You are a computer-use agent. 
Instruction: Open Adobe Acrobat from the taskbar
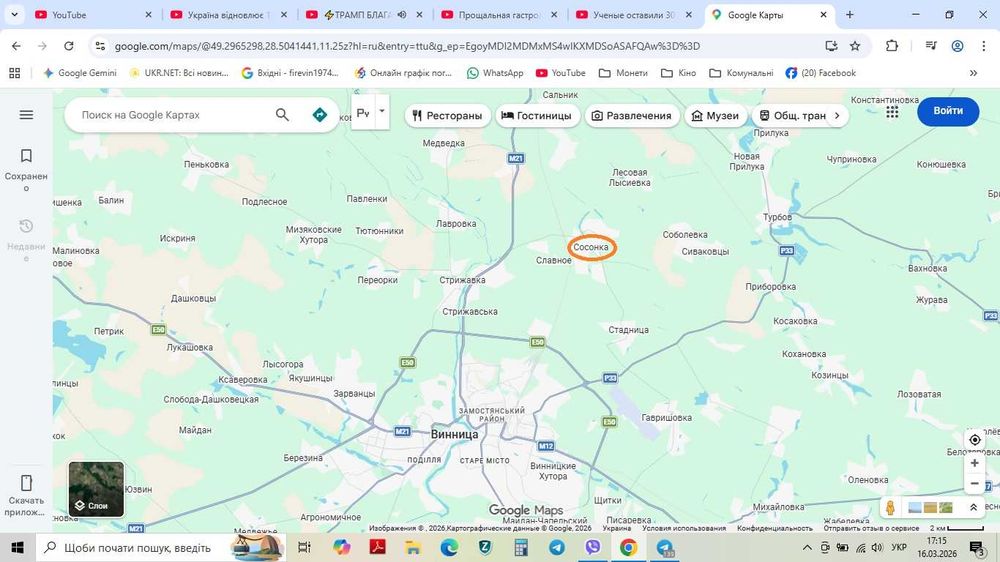click(x=378, y=547)
